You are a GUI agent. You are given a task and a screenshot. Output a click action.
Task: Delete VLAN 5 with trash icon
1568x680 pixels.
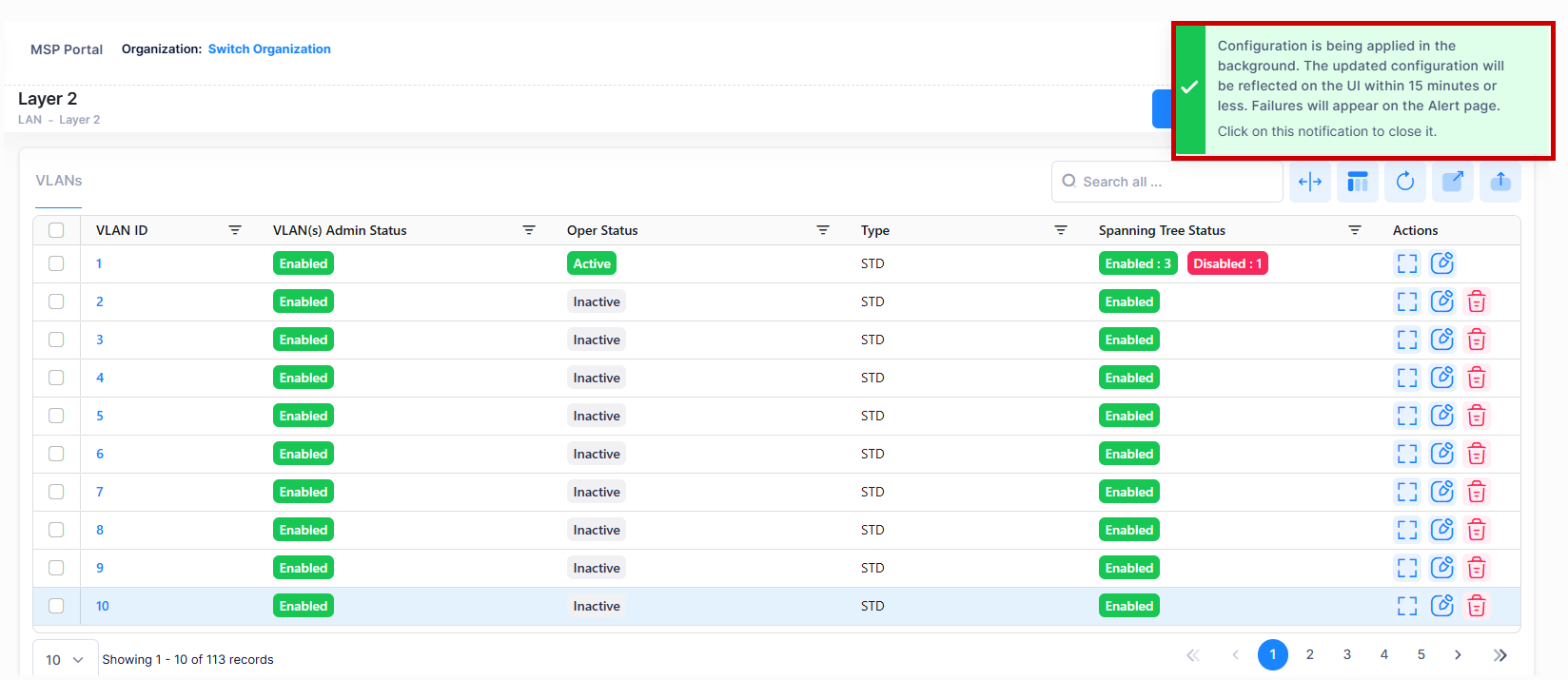1477,416
